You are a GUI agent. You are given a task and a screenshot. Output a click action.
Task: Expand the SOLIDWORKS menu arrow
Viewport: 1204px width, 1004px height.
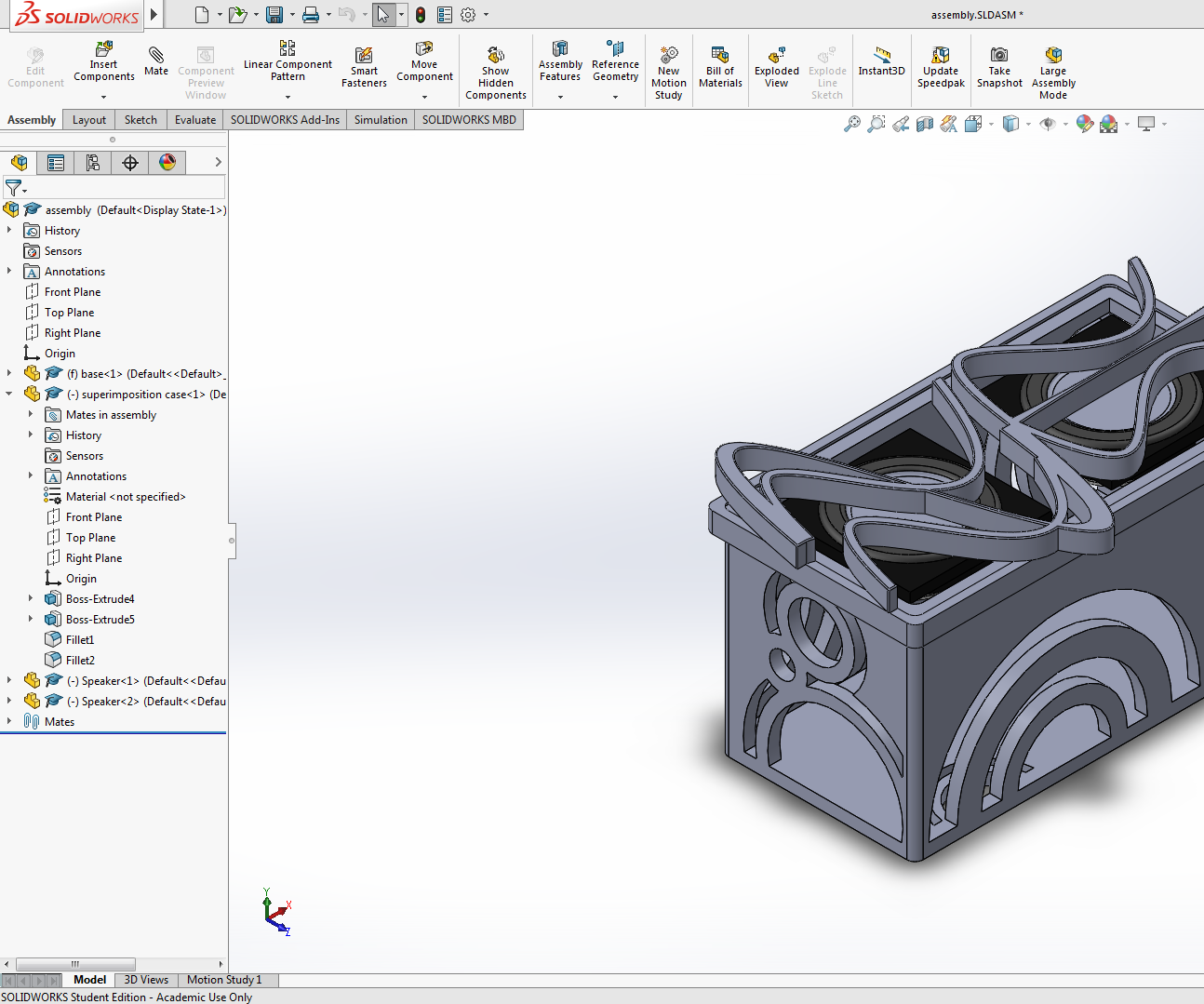tap(154, 14)
